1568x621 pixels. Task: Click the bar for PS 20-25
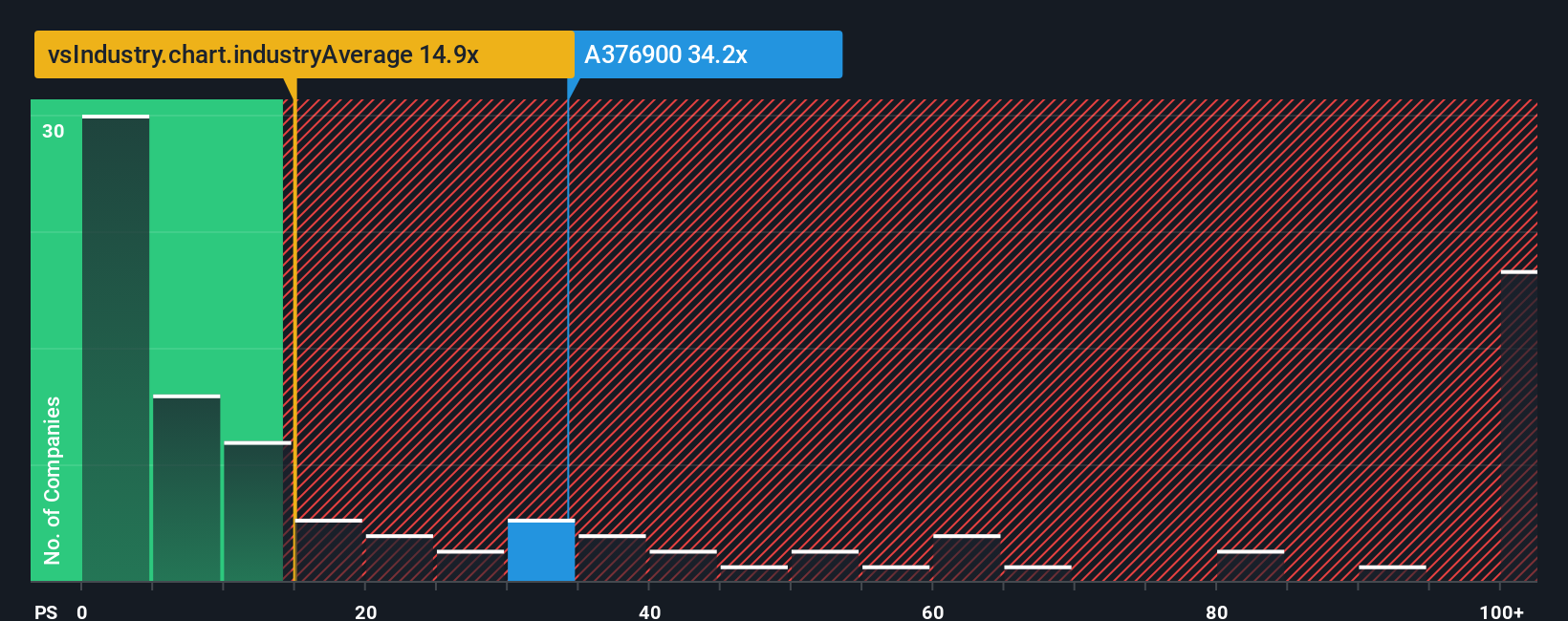pyautogui.click(x=400, y=558)
